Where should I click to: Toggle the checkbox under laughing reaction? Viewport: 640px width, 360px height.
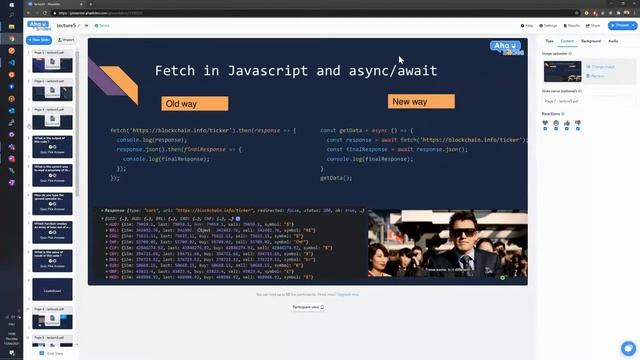(x=556, y=129)
